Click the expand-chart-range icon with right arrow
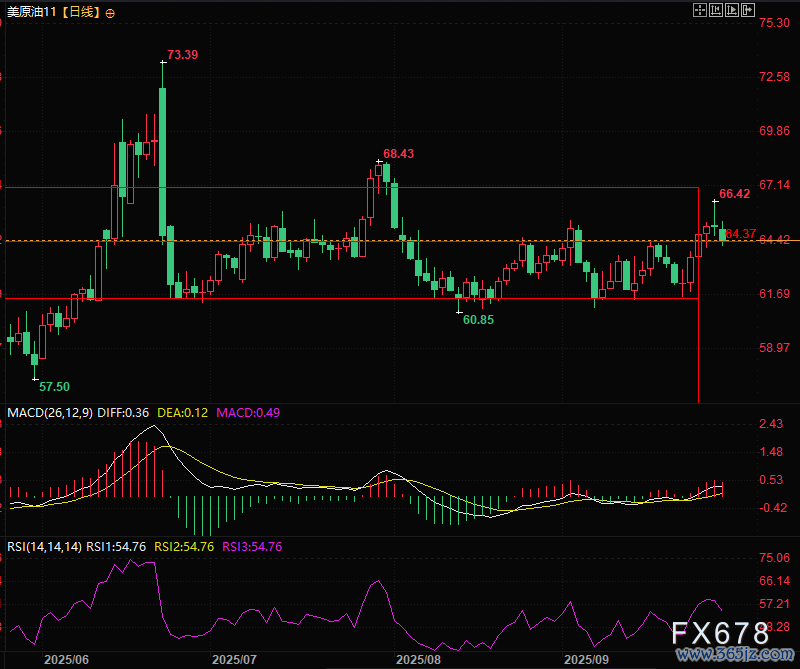800x669 pixels. [731, 10]
